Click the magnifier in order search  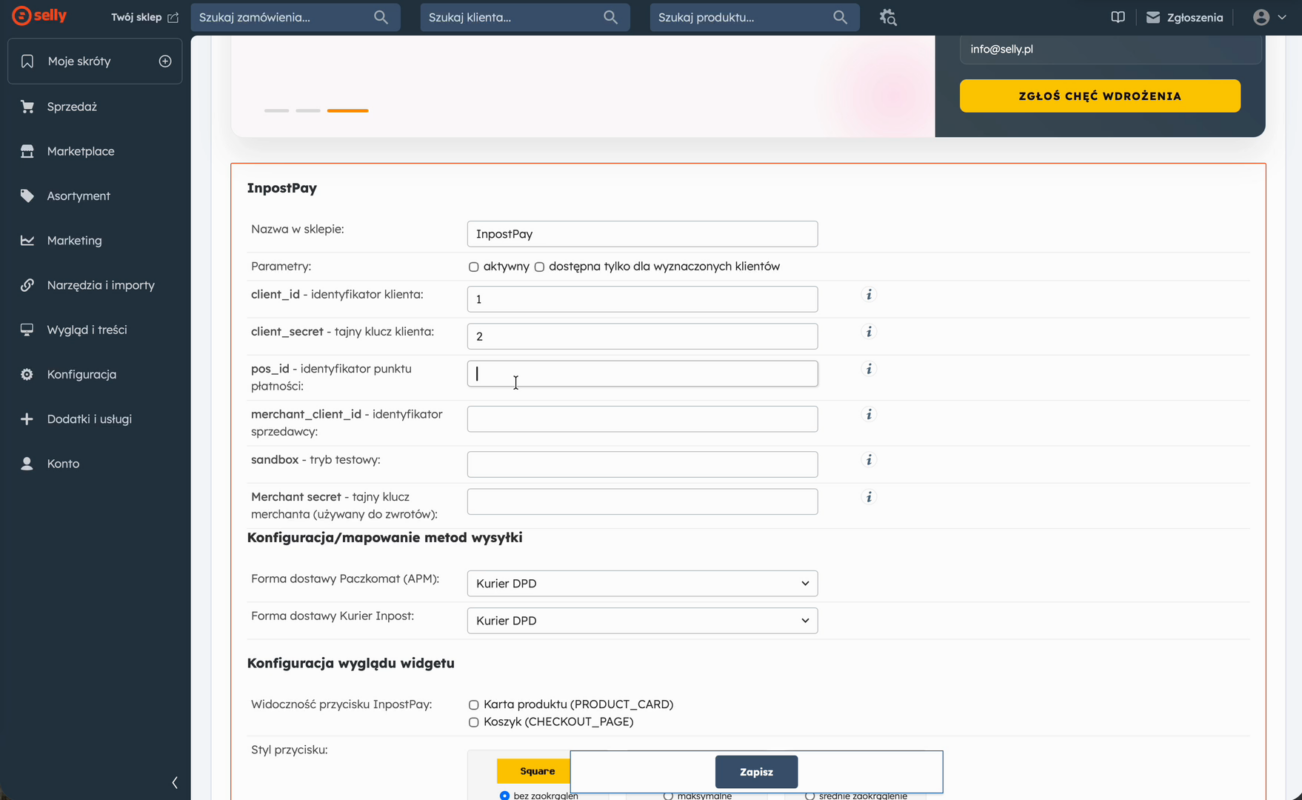point(381,17)
